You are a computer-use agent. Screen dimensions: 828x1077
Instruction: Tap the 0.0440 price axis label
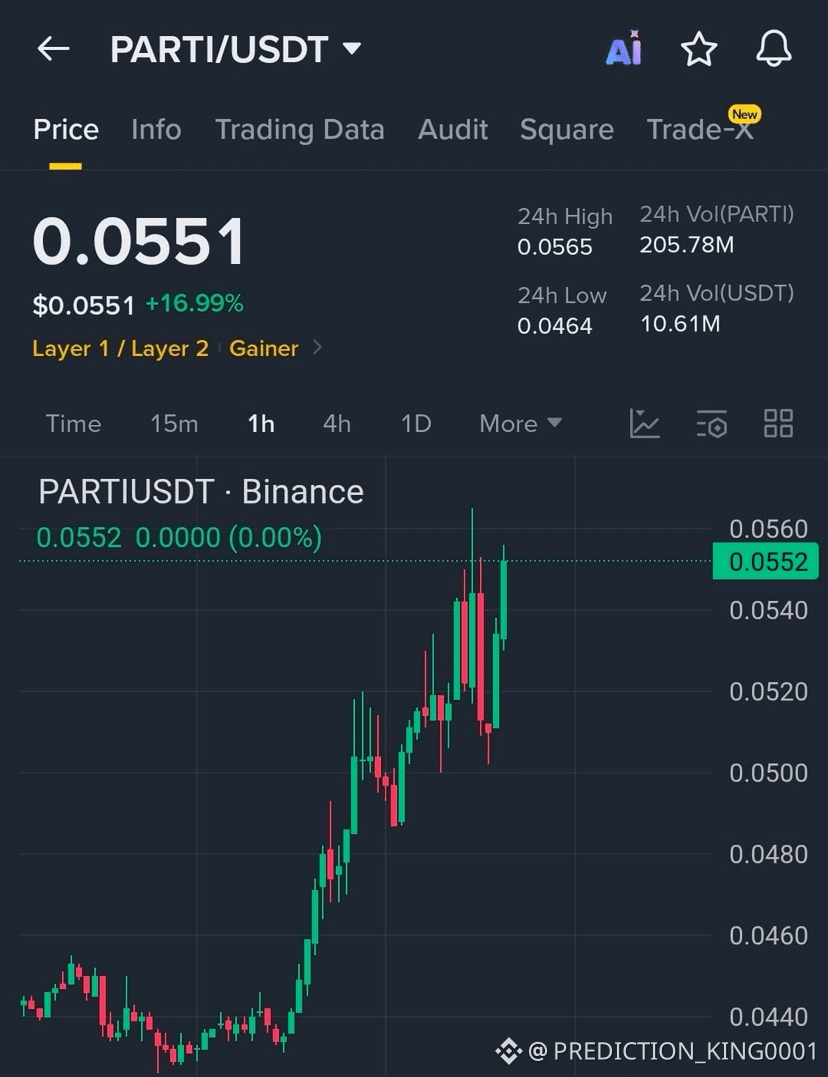tap(768, 1017)
